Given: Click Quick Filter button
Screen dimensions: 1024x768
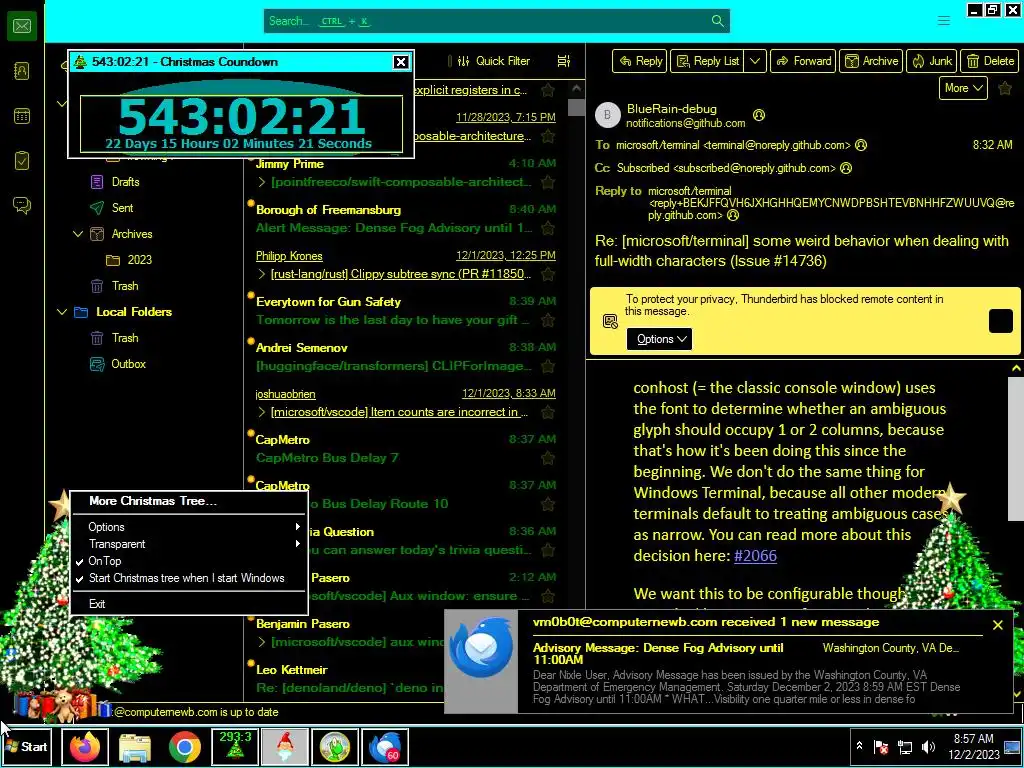Looking at the screenshot, I should tap(494, 61).
